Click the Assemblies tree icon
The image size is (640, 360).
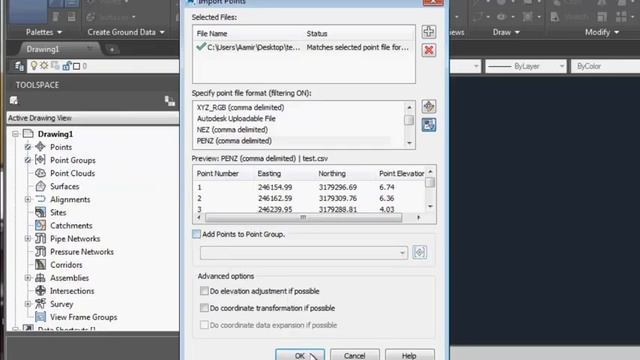coord(40,278)
